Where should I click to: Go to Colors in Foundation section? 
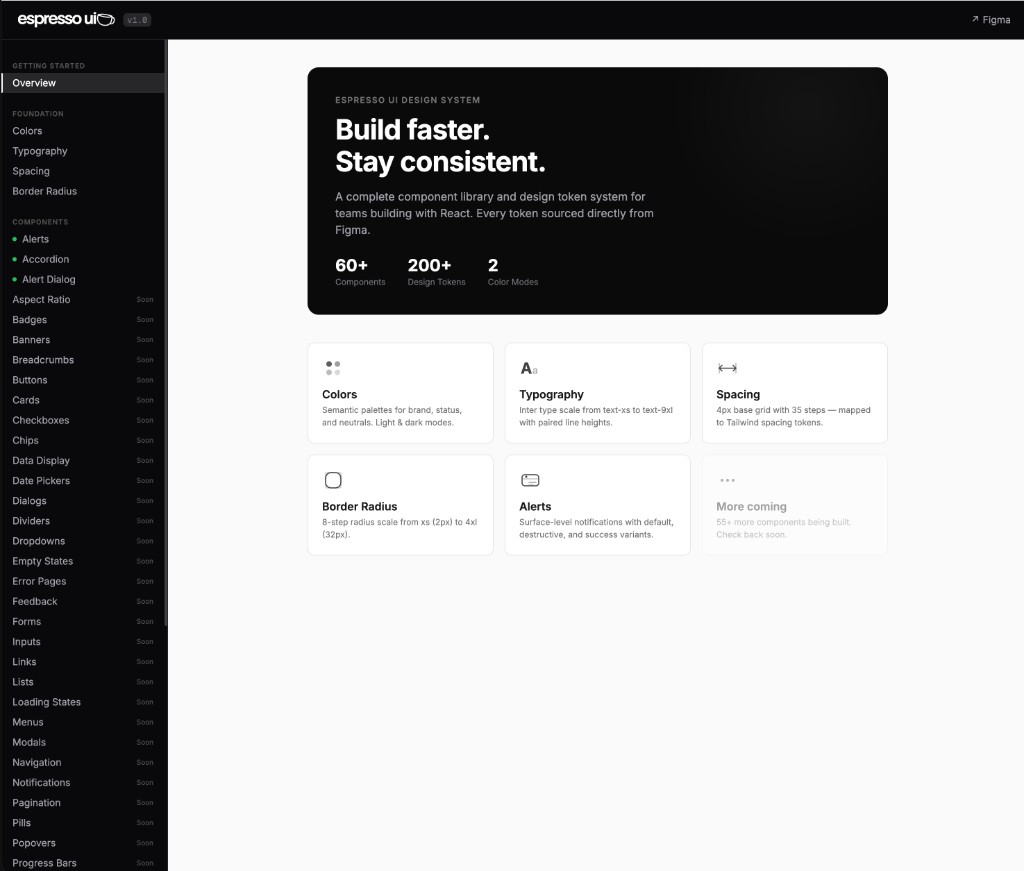tap(83, 131)
